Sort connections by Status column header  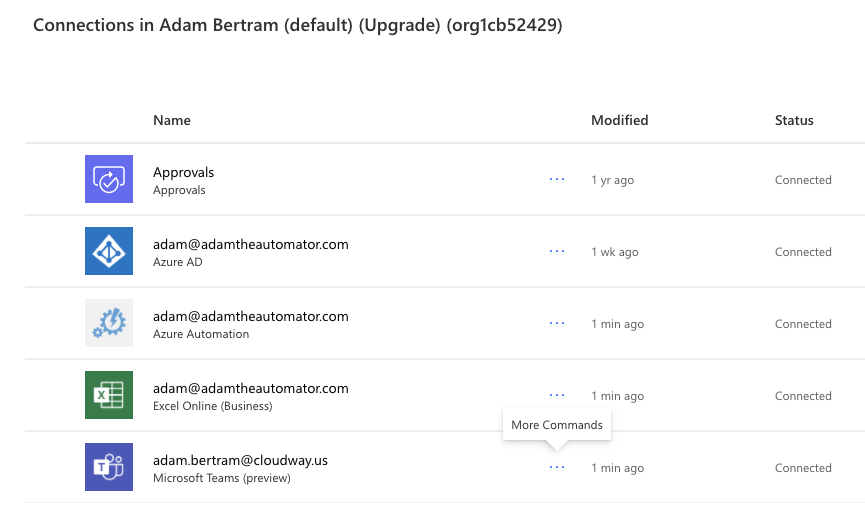click(794, 120)
